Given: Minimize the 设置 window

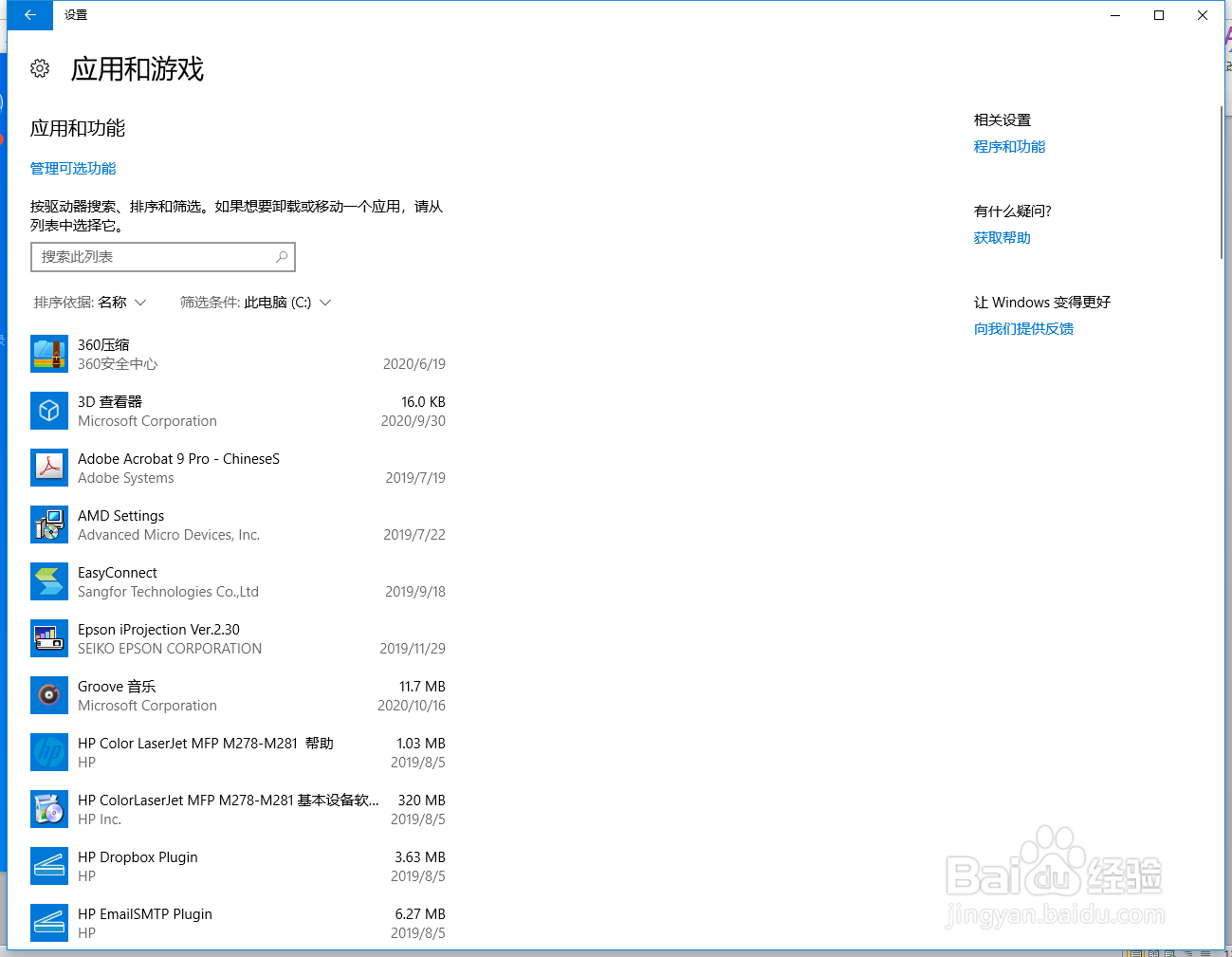Looking at the screenshot, I should 1115,15.
